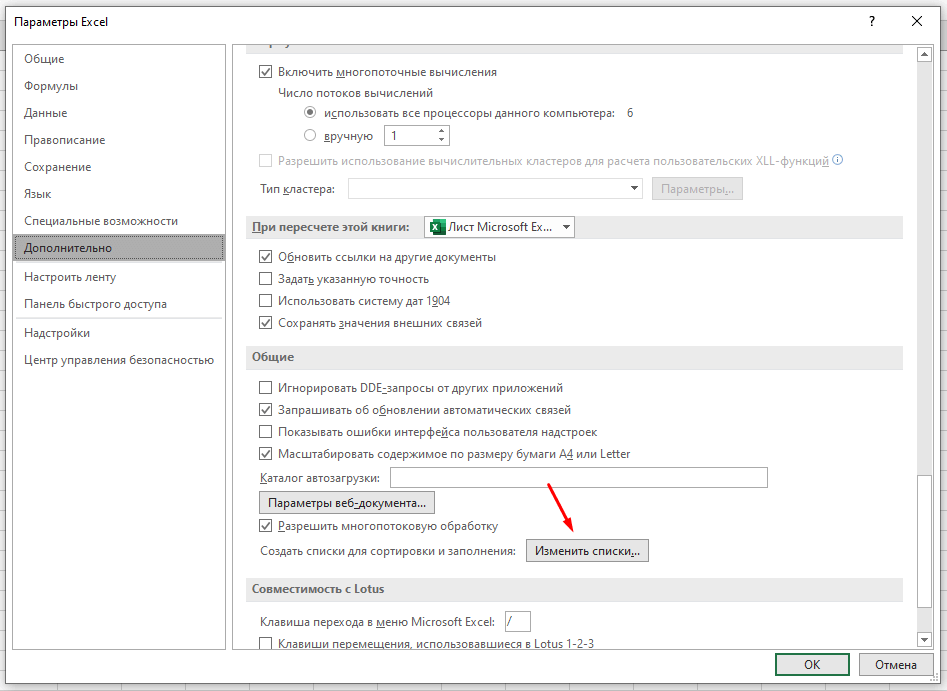Open Центр управления безопасностью category

point(119,360)
